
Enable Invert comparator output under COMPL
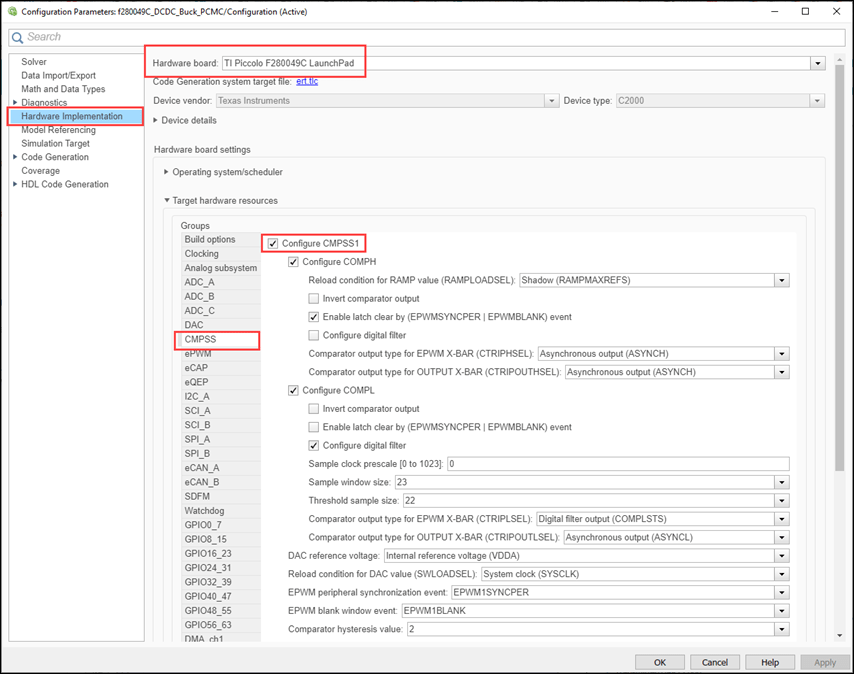pyautogui.click(x=314, y=409)
